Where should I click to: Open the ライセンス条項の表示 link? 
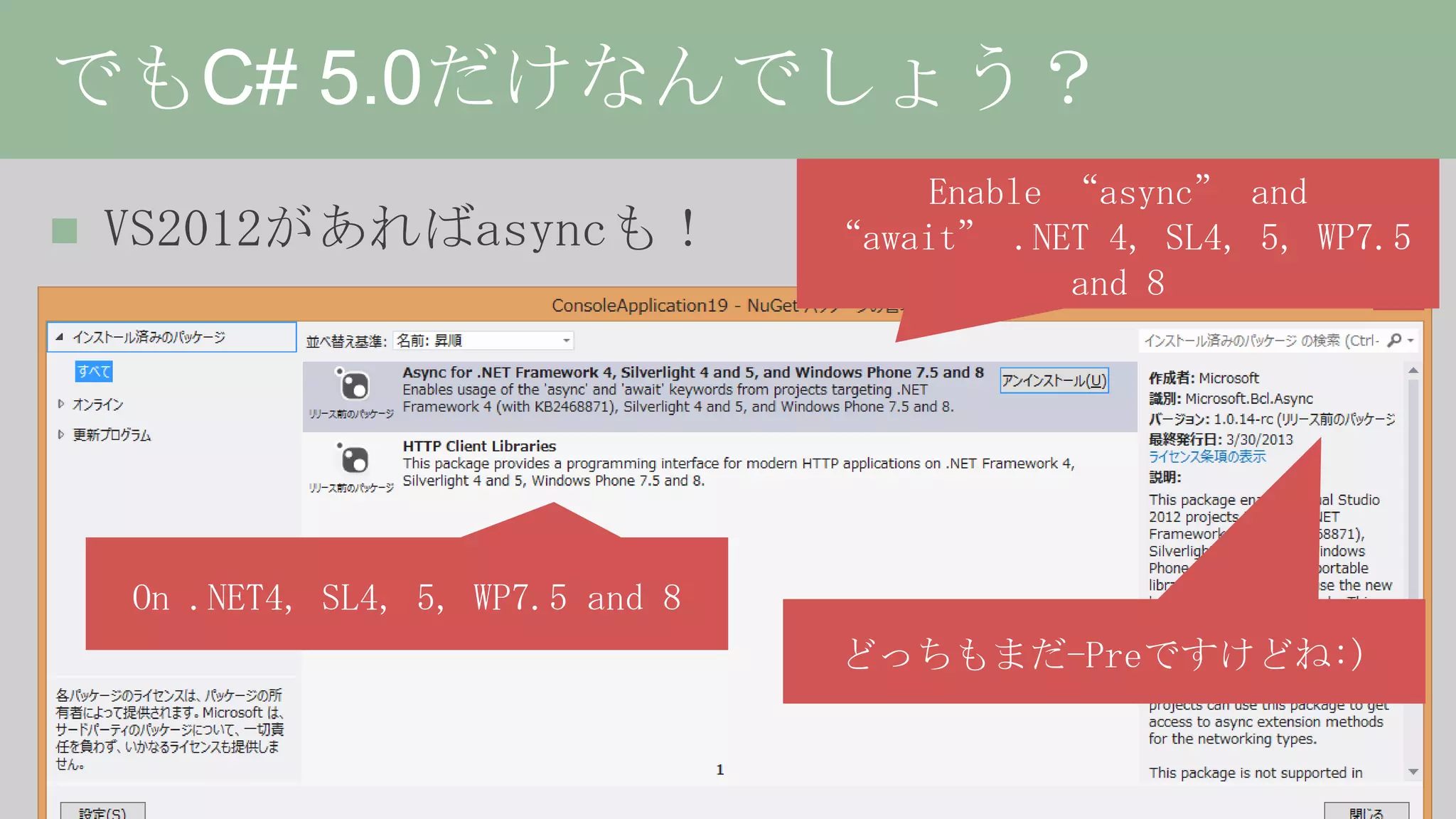click(x=1207, y=456)
